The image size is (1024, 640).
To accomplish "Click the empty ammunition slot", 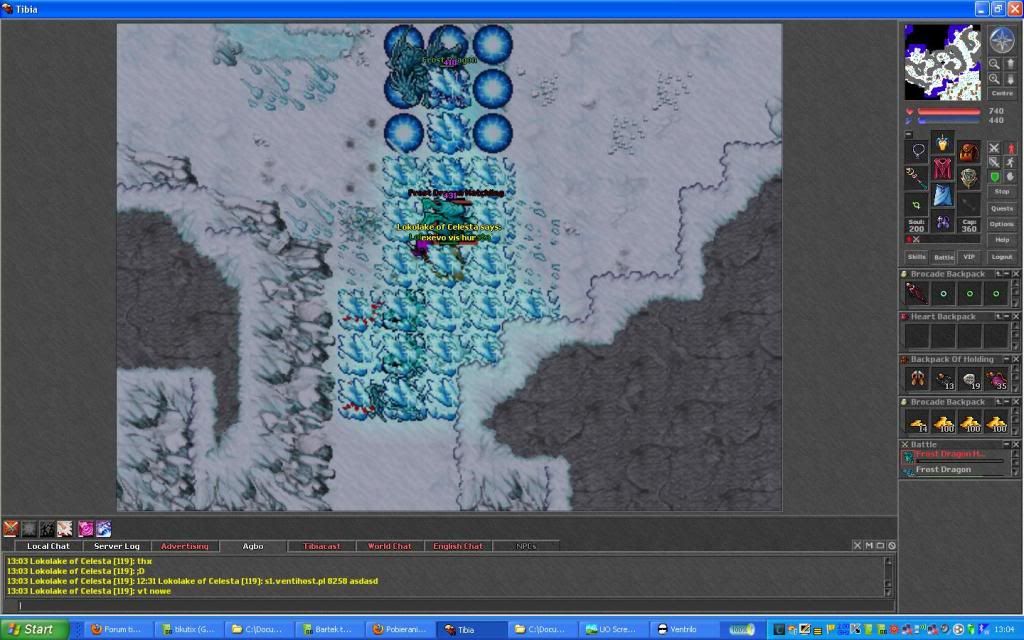I will click(x=969, y=204).
